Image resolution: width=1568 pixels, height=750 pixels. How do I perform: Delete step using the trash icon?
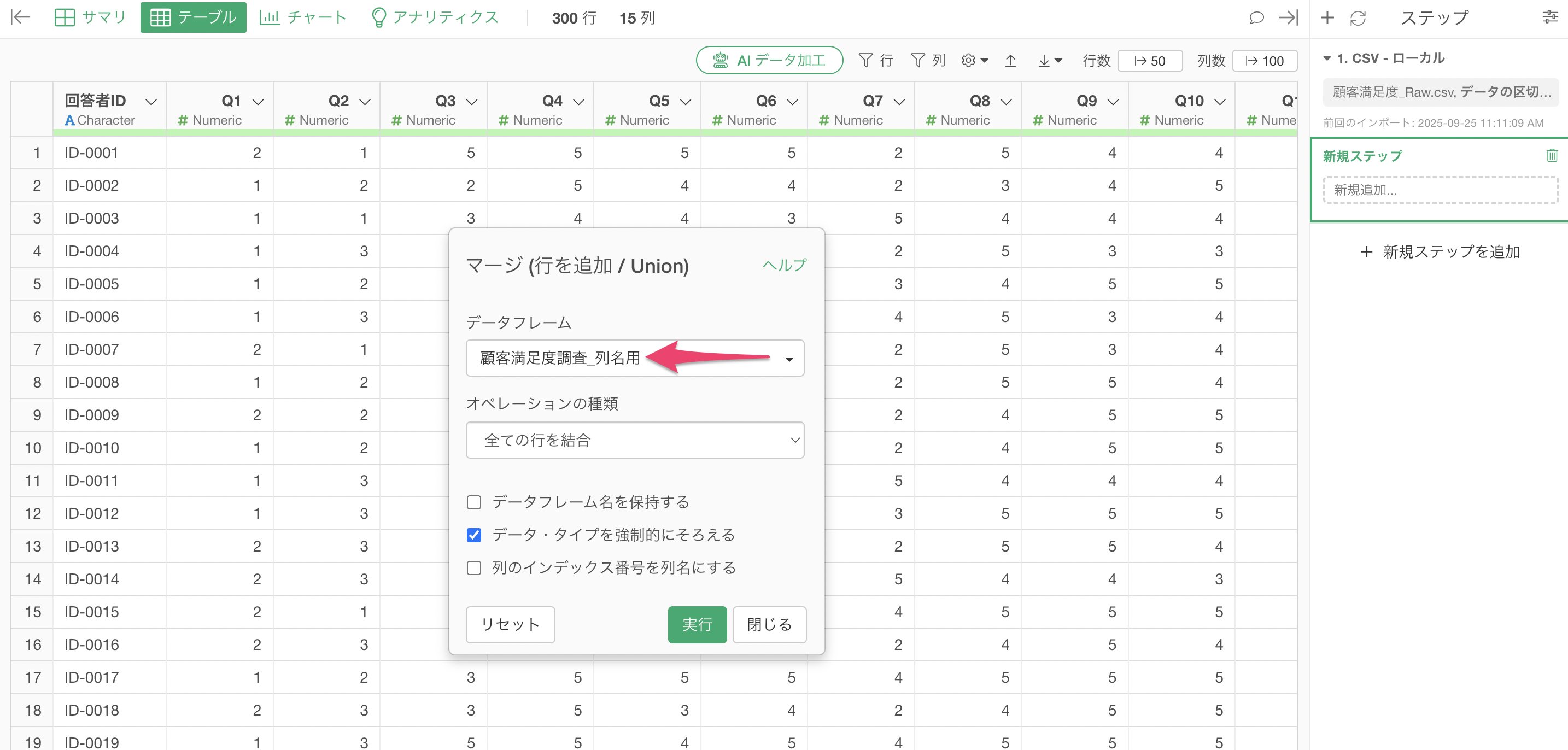(1551, 156)
